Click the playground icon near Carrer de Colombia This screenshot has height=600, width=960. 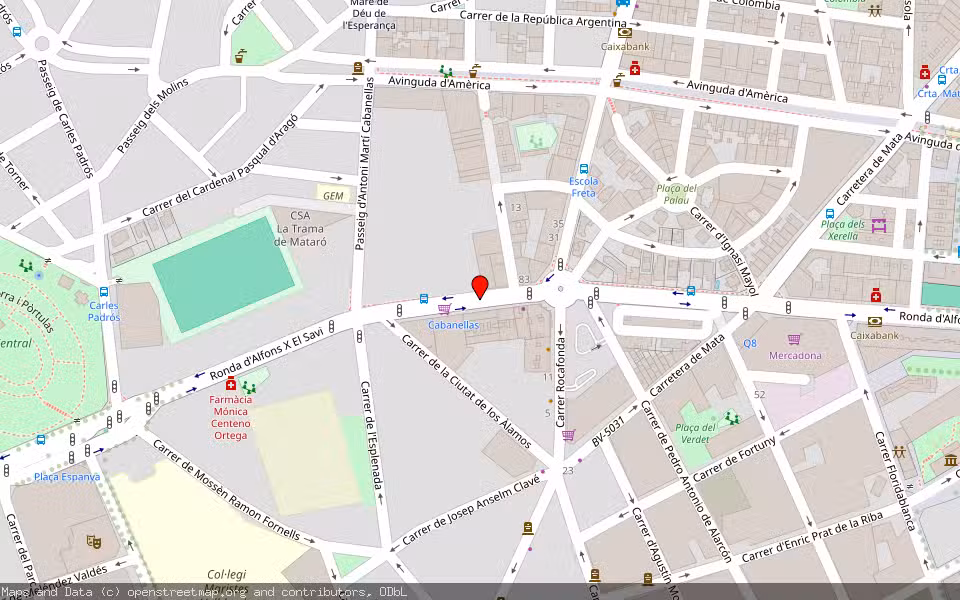tap(875, 10)
